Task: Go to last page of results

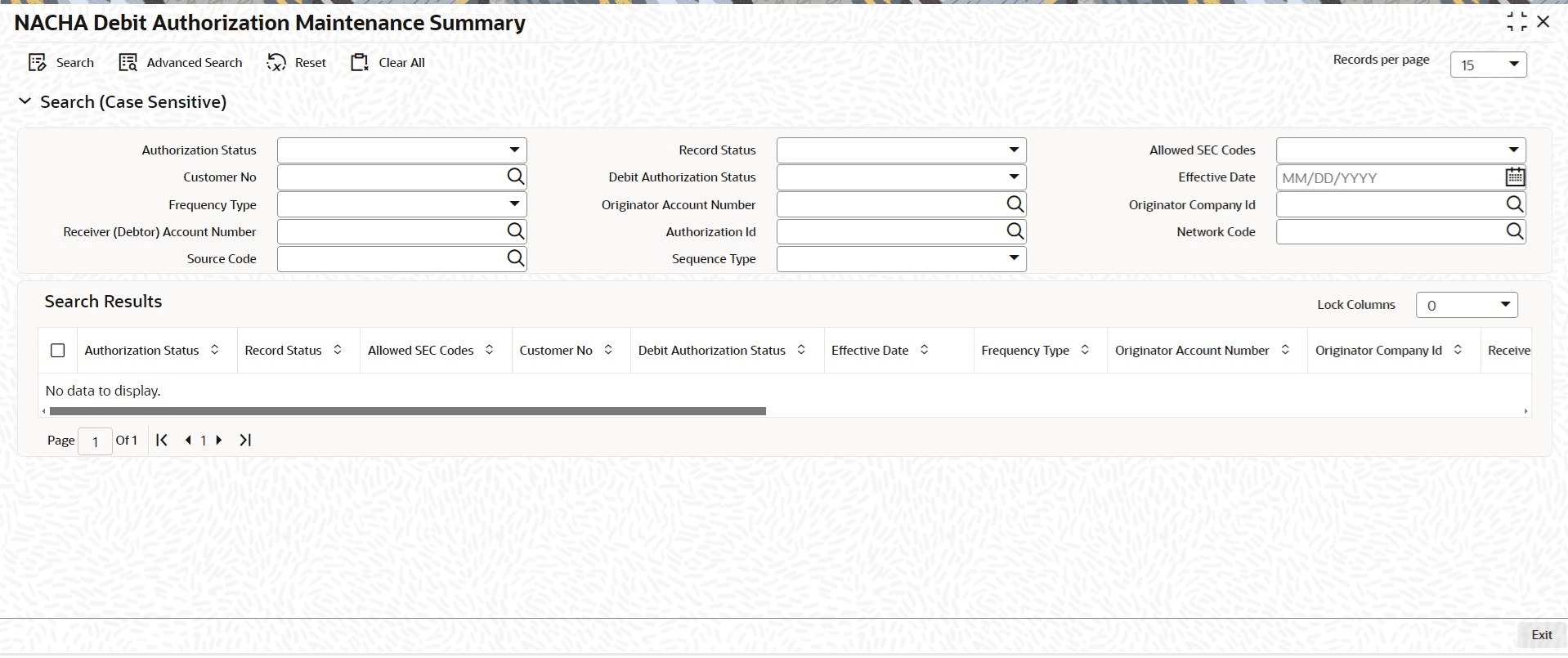Action: 245,440
